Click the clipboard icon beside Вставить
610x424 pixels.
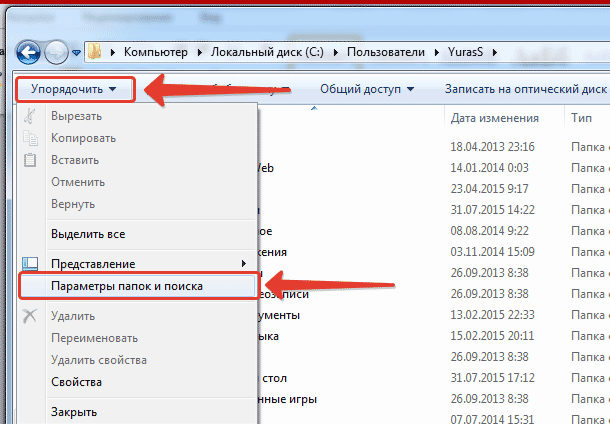[30, 160]
